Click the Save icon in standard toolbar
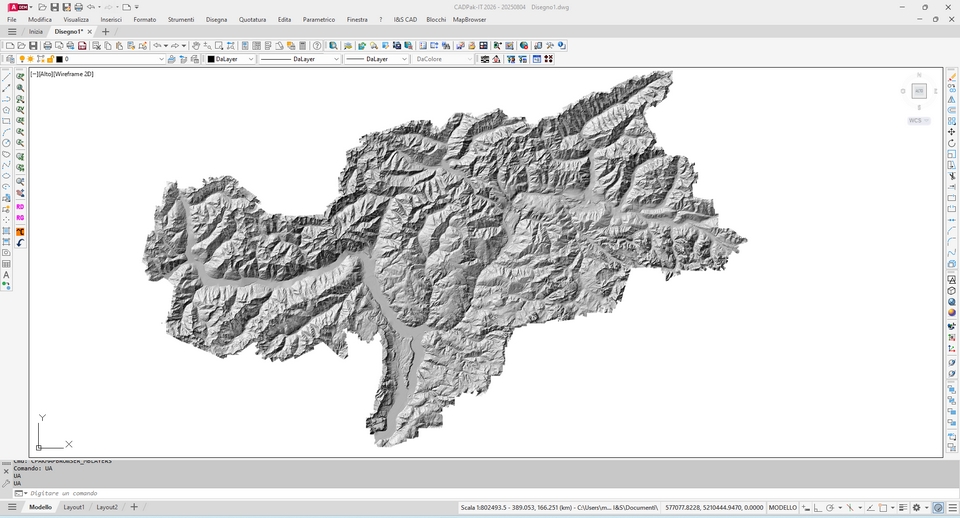Viewport: 960px width, 518px height. coord(33,45)
